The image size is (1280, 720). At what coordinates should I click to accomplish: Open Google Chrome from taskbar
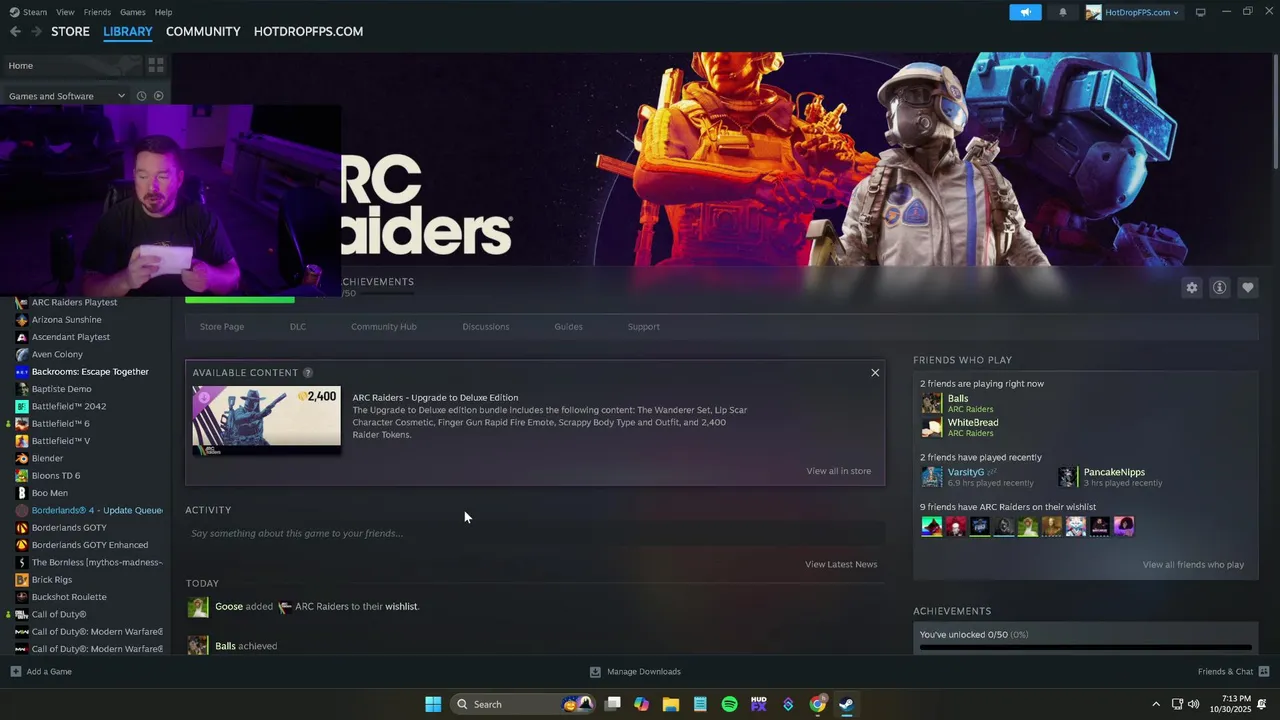pos(817,704)
